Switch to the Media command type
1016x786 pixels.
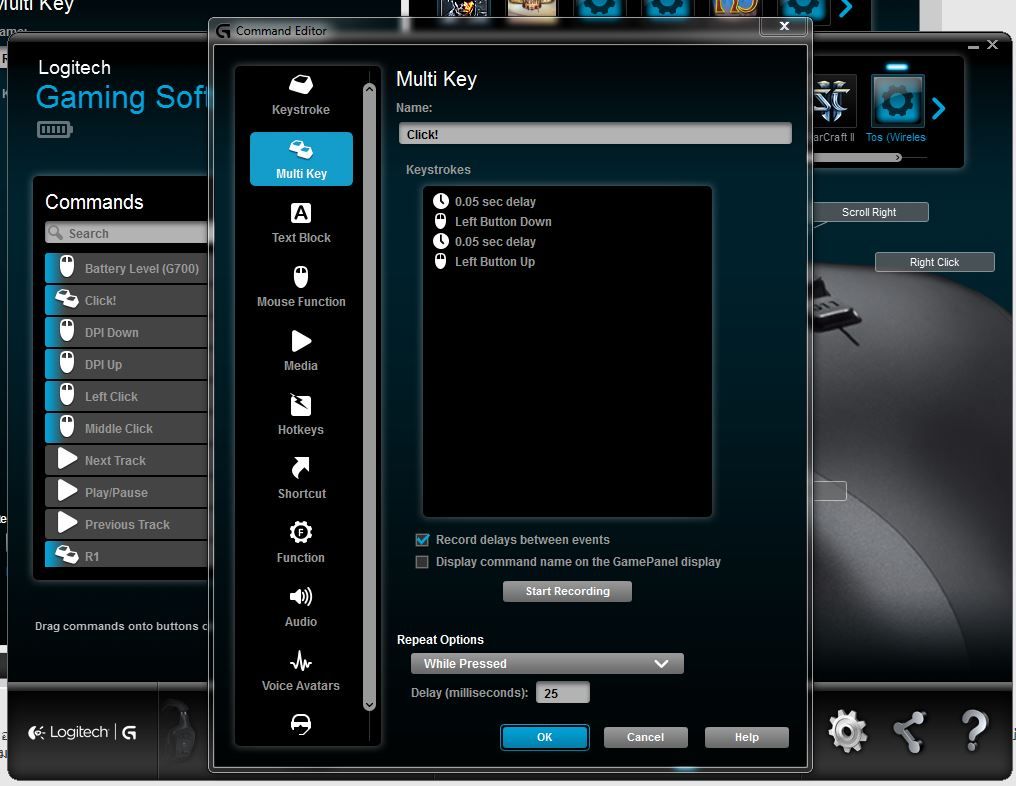coord(301,351)
